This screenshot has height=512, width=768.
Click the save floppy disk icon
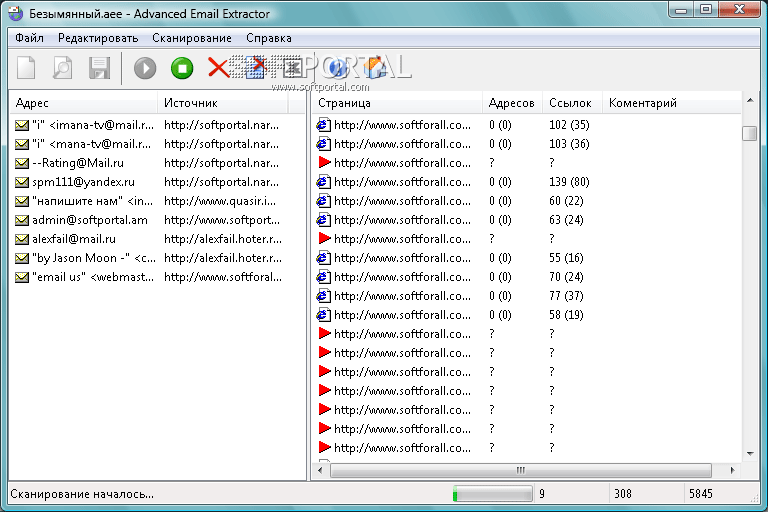(99, 68)
